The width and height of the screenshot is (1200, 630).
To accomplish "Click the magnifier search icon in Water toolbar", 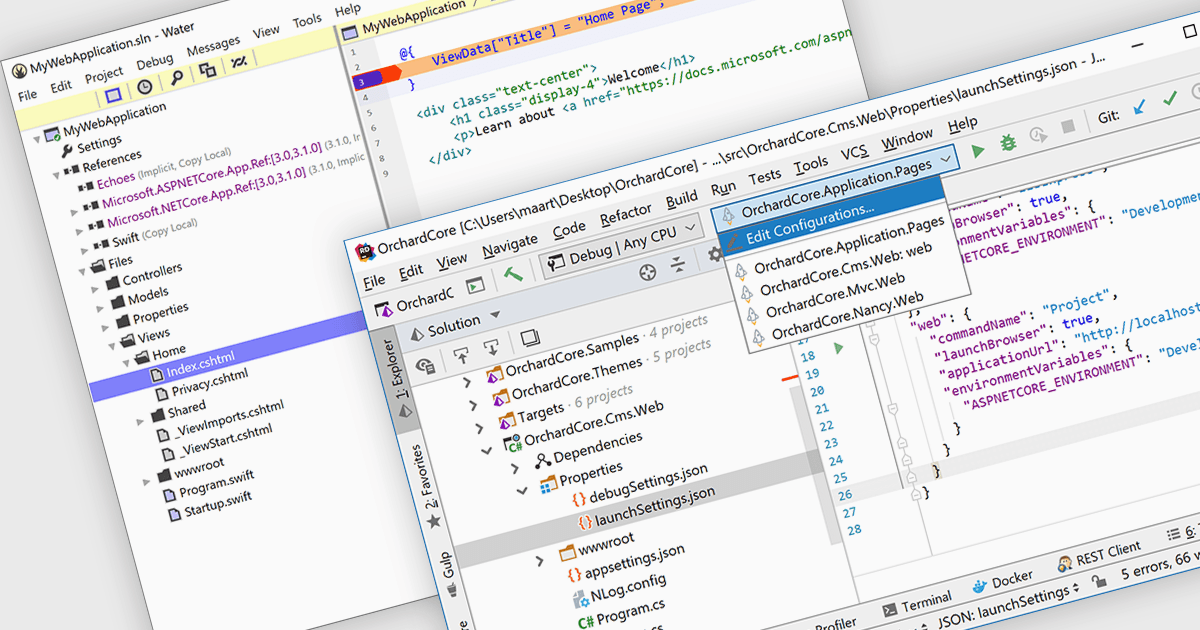I will tap(177, 80).
